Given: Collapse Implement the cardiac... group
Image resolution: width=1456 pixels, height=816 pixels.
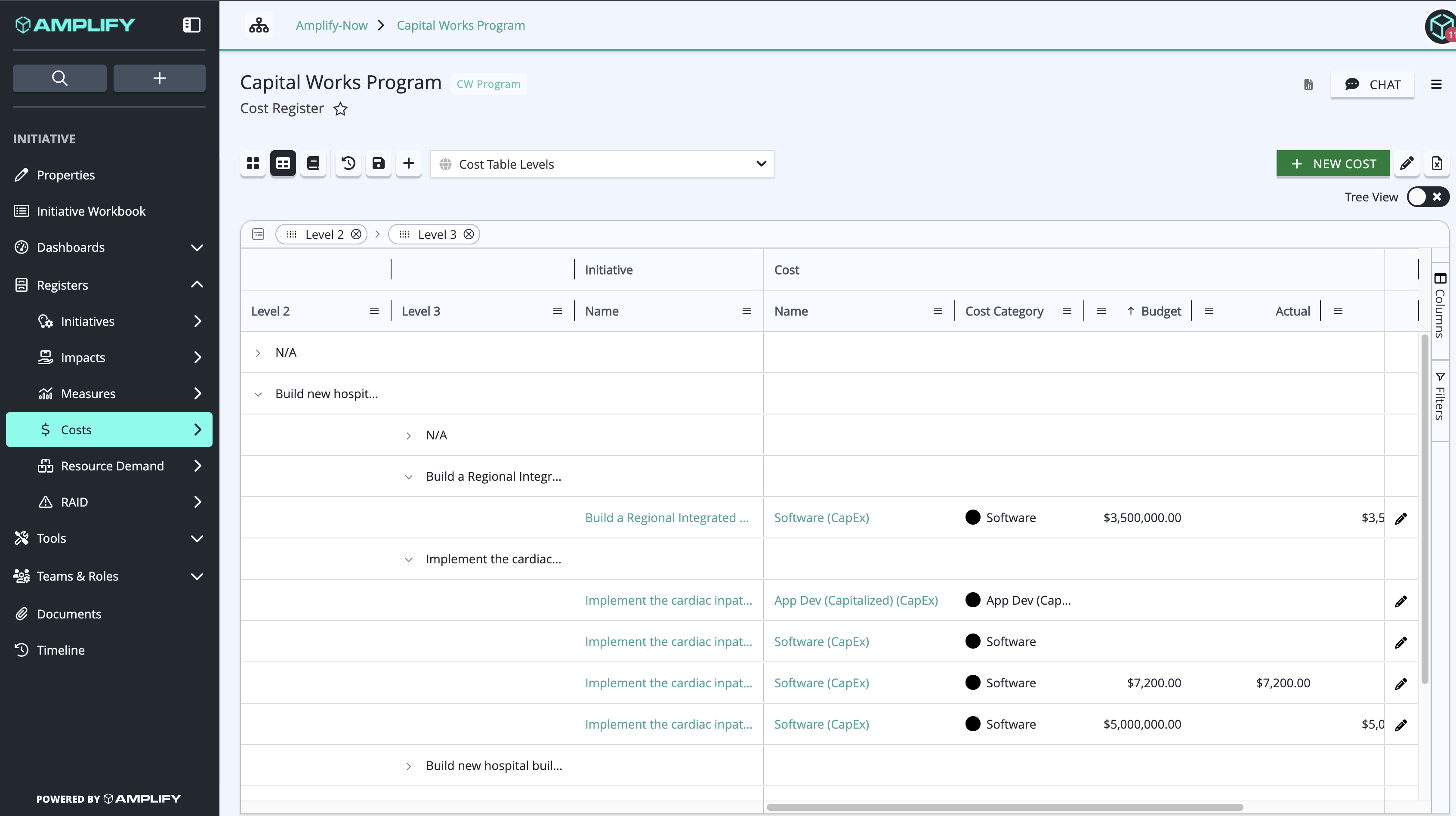Looking at the screenshot, I should (x=409, y=560).
